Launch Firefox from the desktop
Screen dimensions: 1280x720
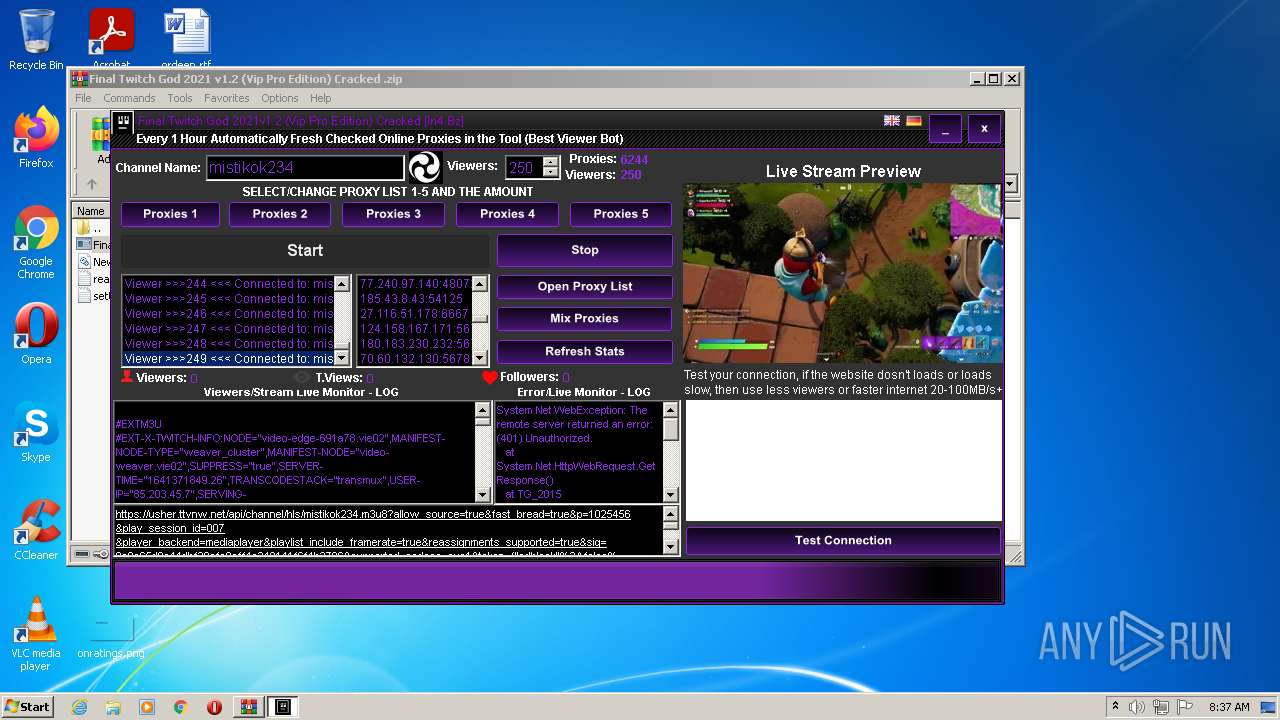[36, 138]
